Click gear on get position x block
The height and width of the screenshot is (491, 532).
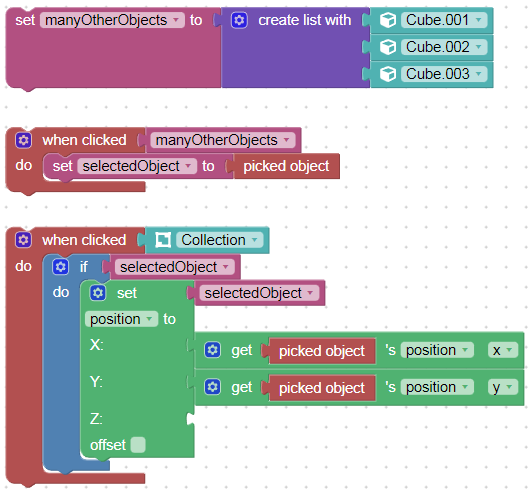(x=213, y=350)
